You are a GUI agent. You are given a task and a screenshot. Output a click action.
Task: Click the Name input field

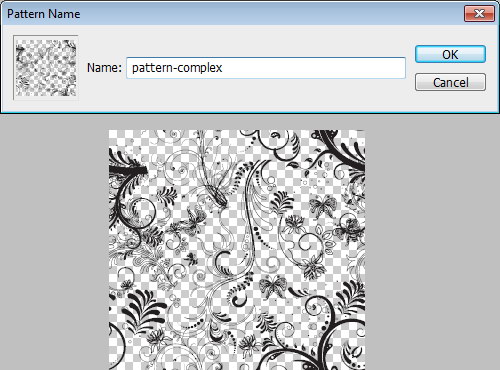coord(266,68)
